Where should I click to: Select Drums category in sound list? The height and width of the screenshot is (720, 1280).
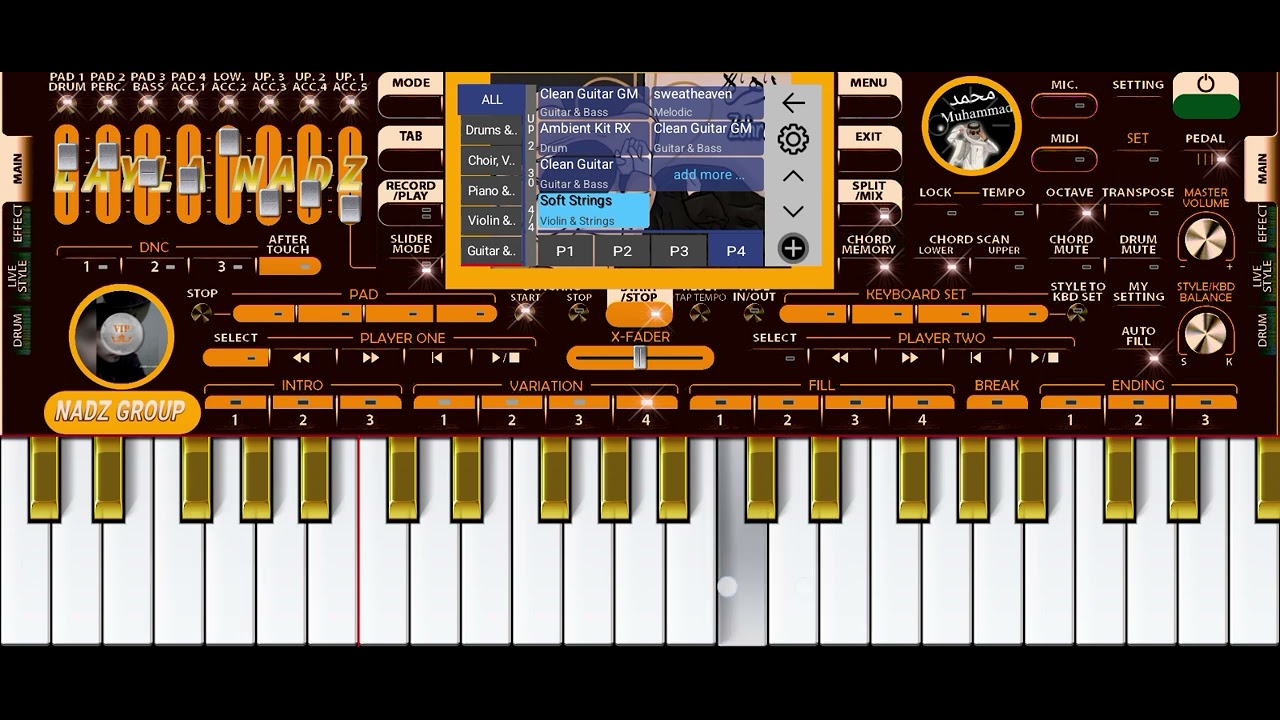(x=491, y=130)
